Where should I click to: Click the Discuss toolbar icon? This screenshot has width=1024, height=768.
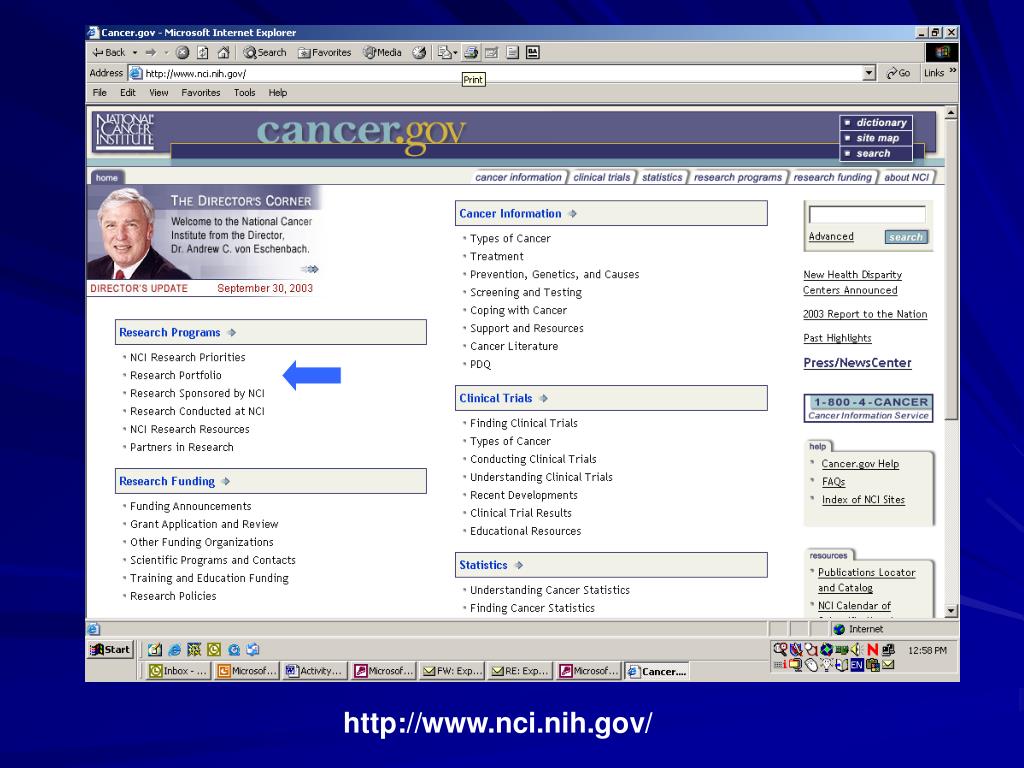513,52
